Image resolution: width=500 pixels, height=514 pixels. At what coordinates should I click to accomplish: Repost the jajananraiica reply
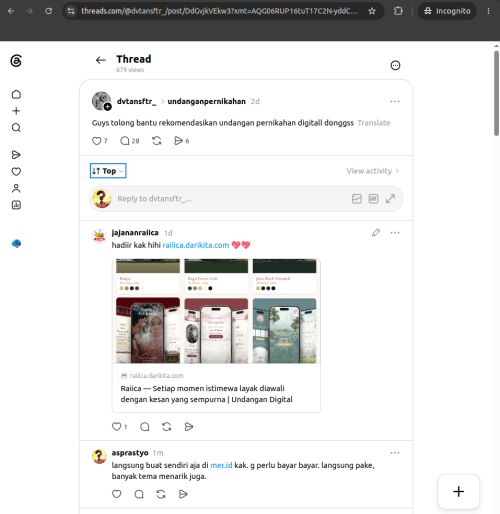click(x=167, y=427)
